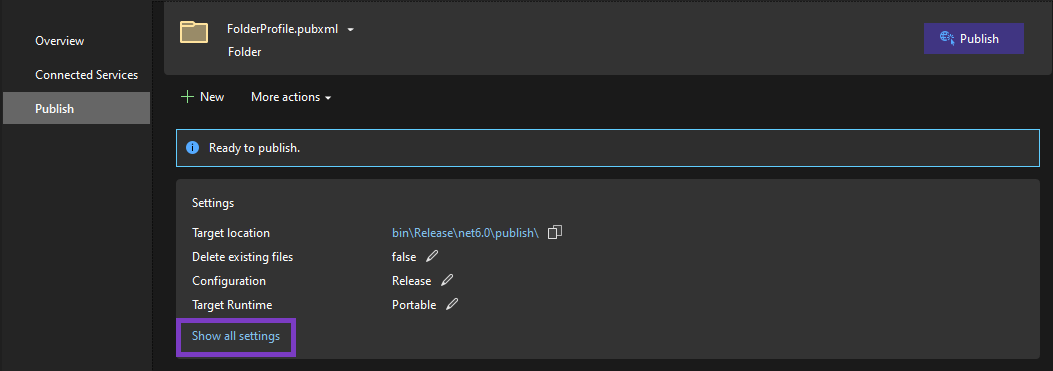Click the 'Target Runtime' label
Image resolution: width=1053 pixels, height=371 pixels.
click(x=232, y=304)
